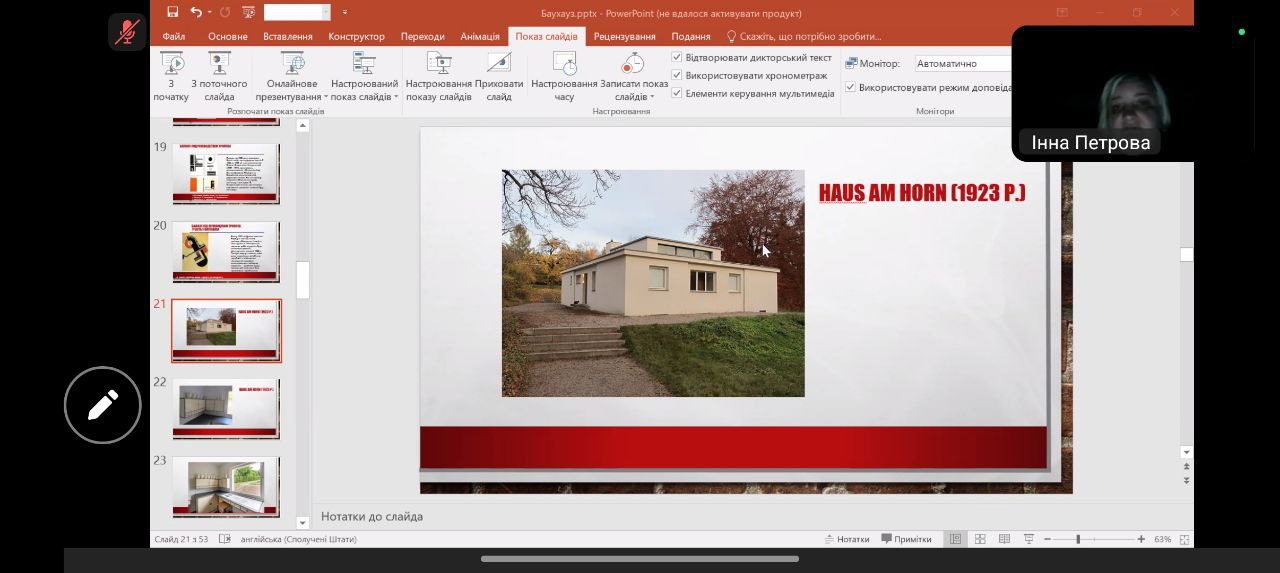Click the Нотатки button in status bar
This screenshot has height=573, width=1280.
coord(846,539)
